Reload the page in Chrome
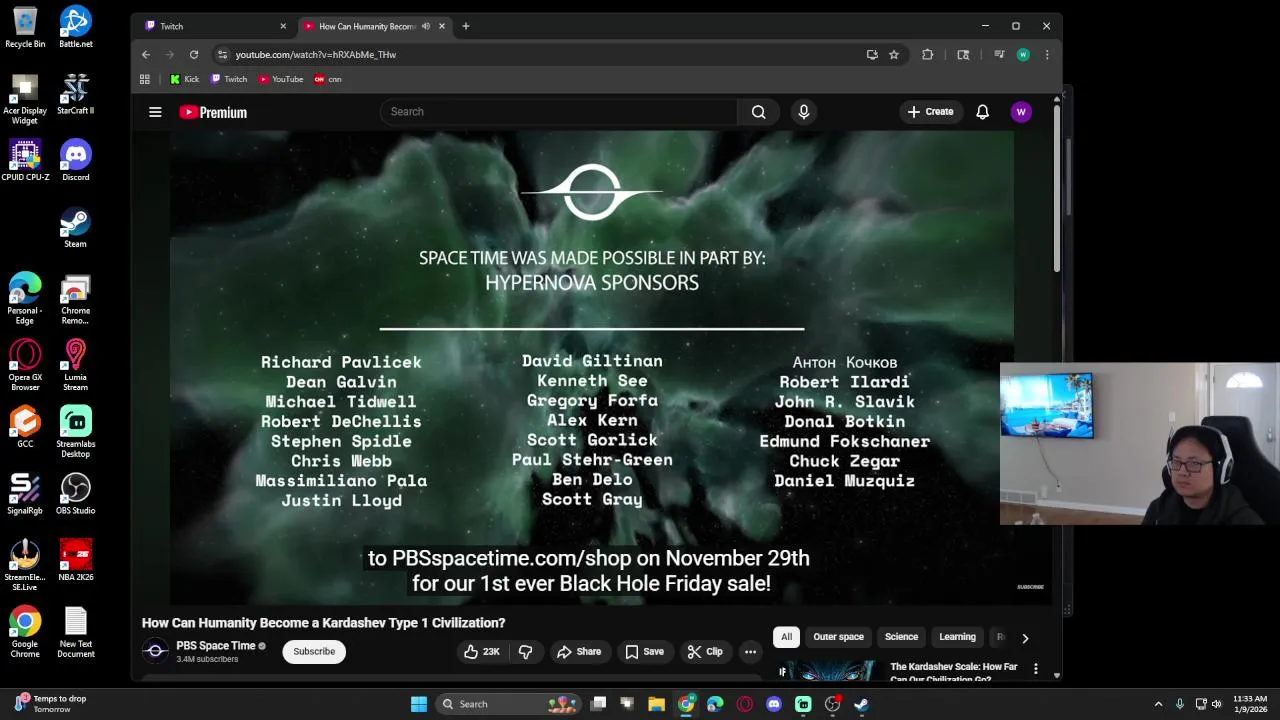Image resolution: width=1280 pixels, height=720 pixels. [194, 55]
